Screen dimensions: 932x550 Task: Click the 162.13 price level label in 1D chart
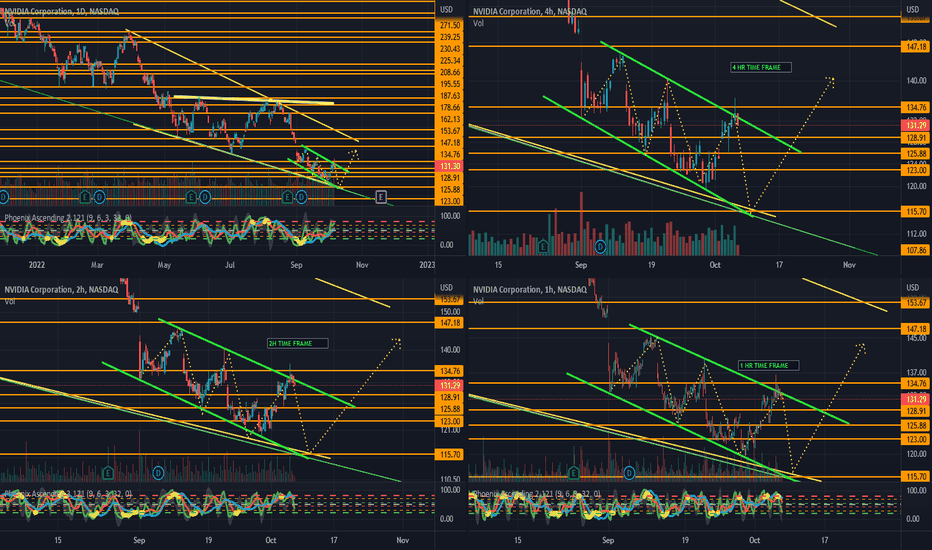pos(450,119)
